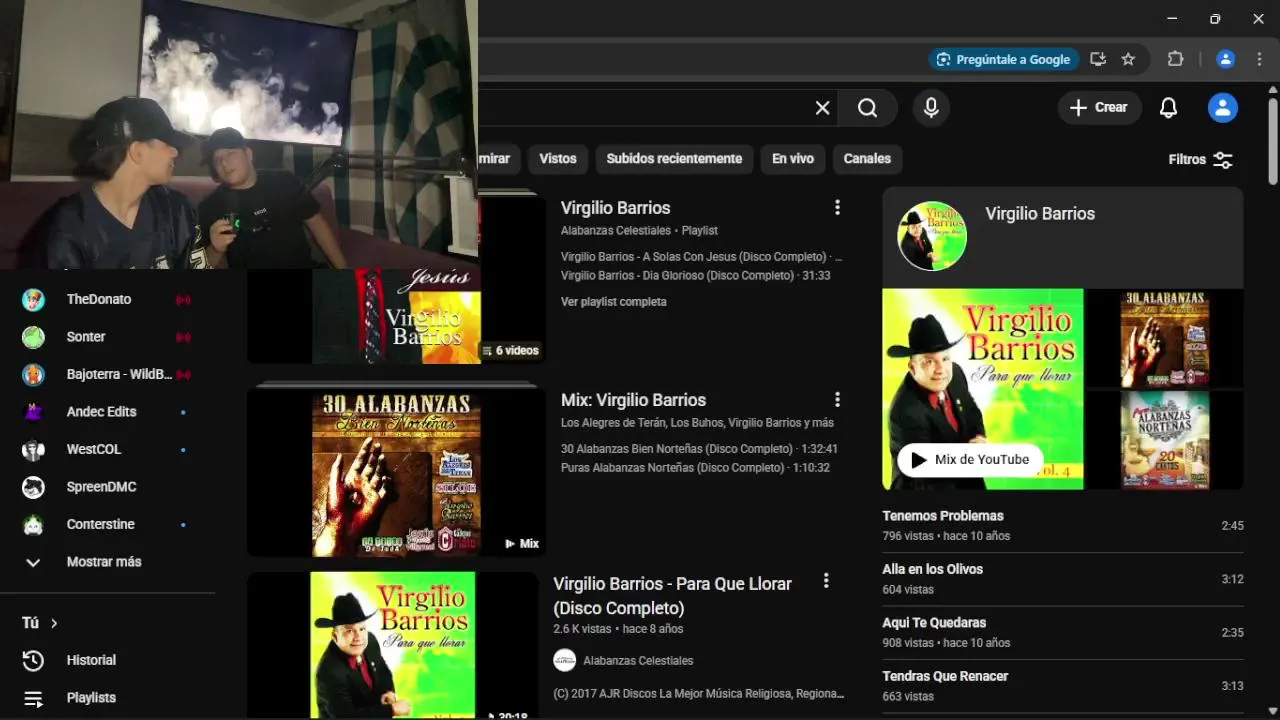Screen dimensions: 1280x720
Task: Click the magnifier search button
Action: pos(867,108)
